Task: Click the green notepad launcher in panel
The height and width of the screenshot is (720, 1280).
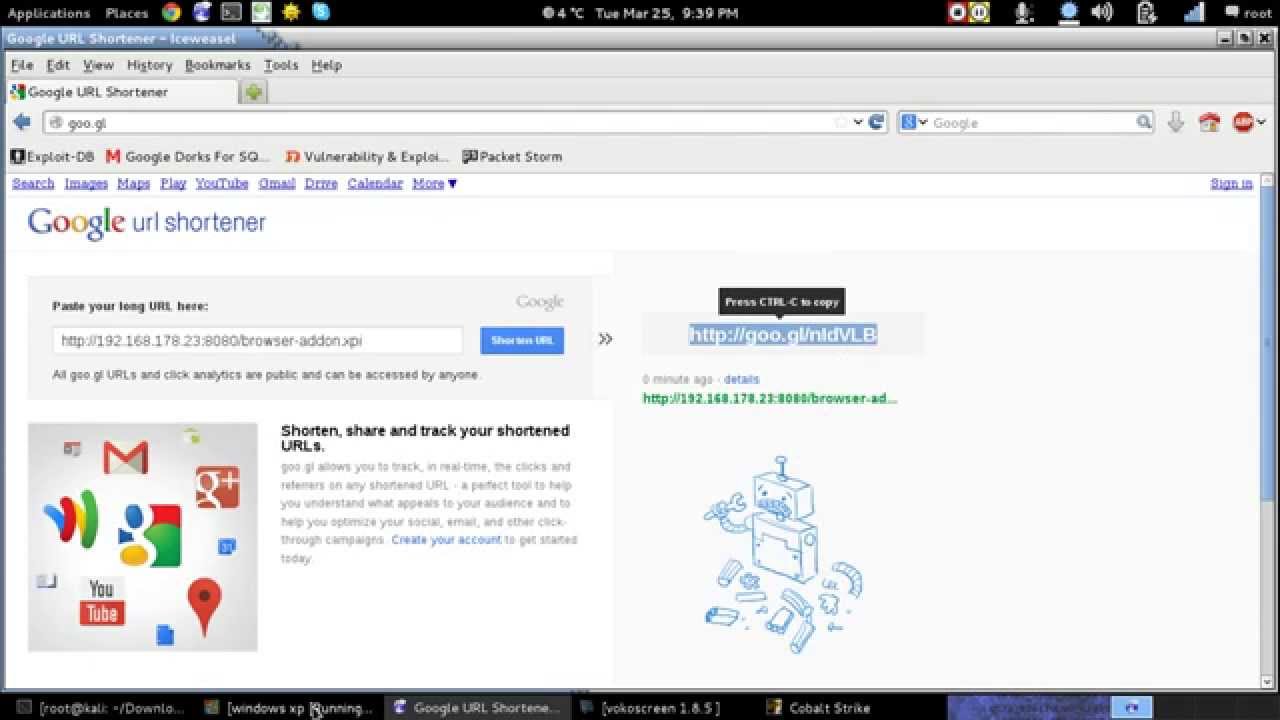Action: [x=261, y=13]
